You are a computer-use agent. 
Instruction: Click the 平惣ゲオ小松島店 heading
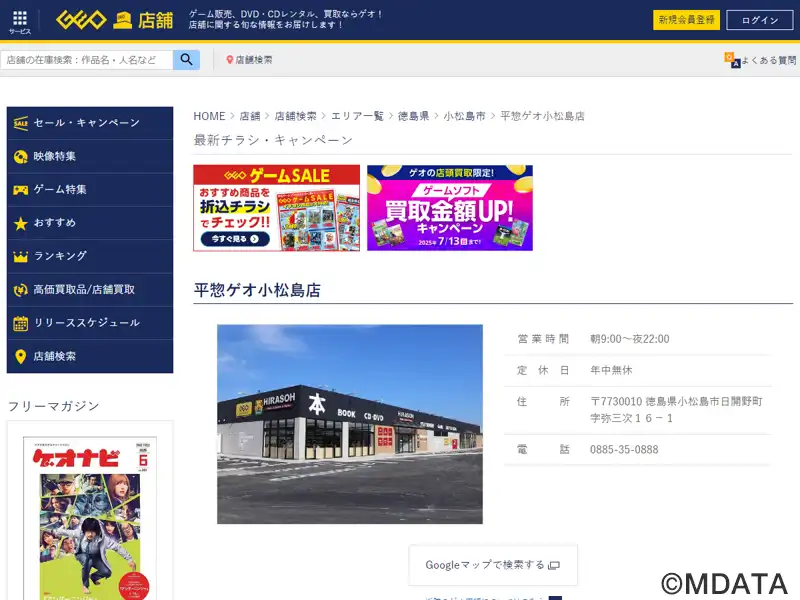(x=257, y=290)
